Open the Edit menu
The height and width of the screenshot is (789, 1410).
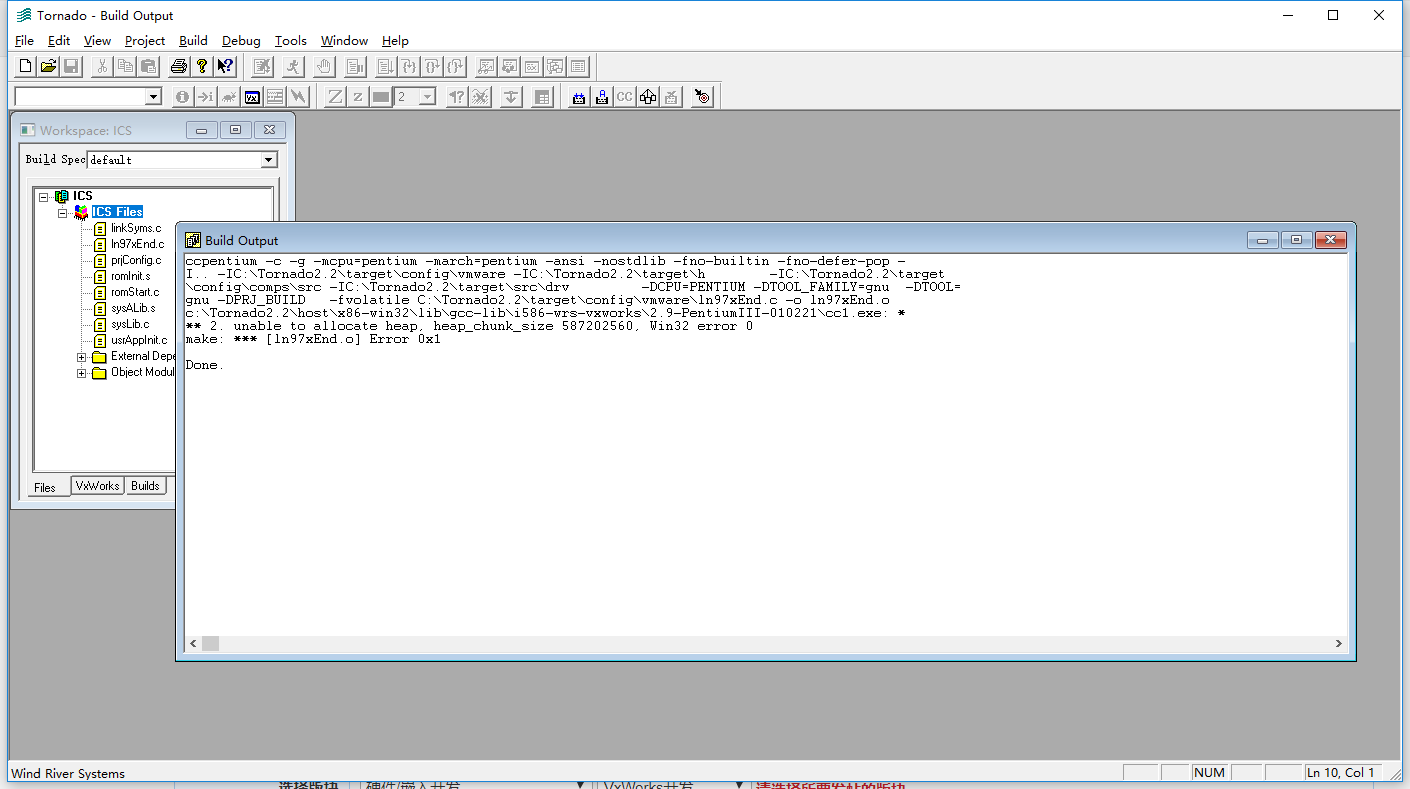[x=59, y=41]
